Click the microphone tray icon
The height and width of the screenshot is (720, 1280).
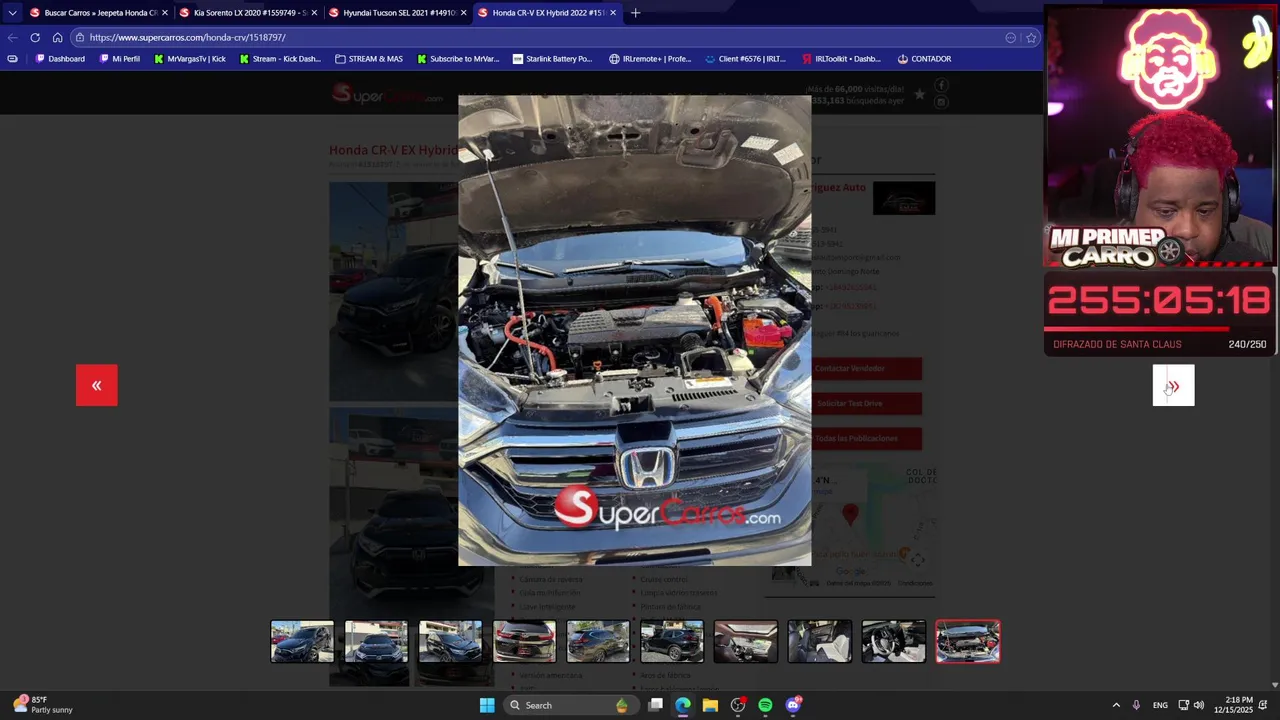coord(1136,705)
